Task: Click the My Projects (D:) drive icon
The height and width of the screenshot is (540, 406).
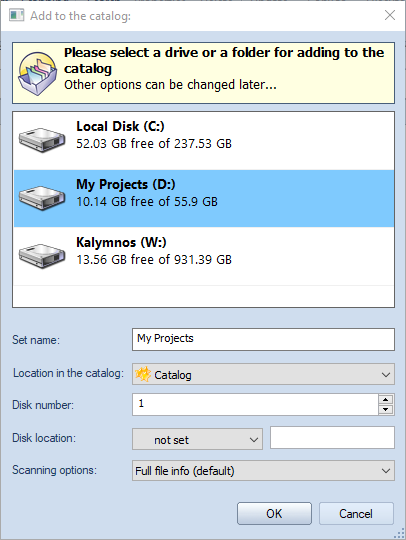Action: click(x=42, y=198)
